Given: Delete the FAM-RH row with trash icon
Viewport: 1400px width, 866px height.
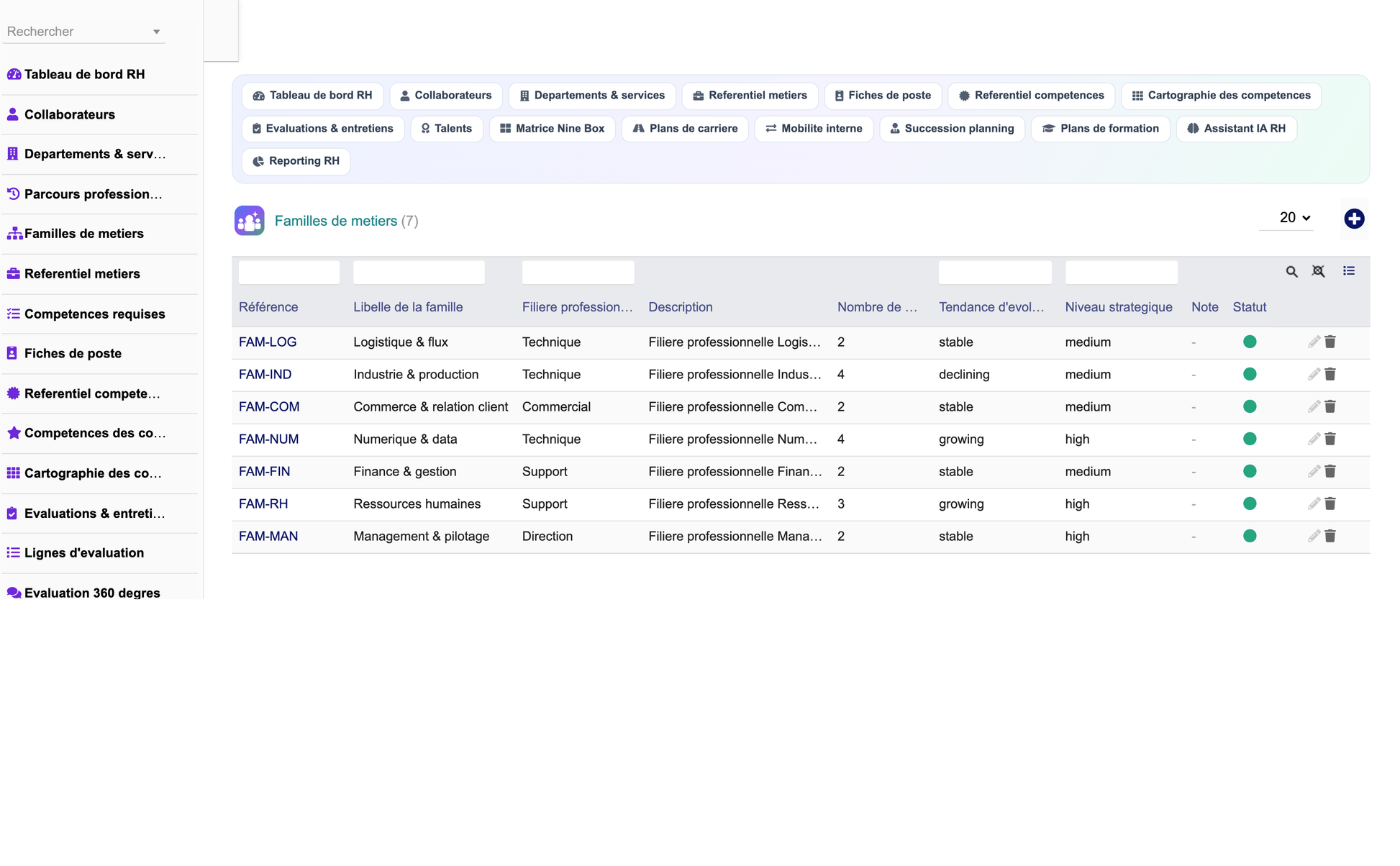Looking at the screenshot, I should click(1330, 503).
